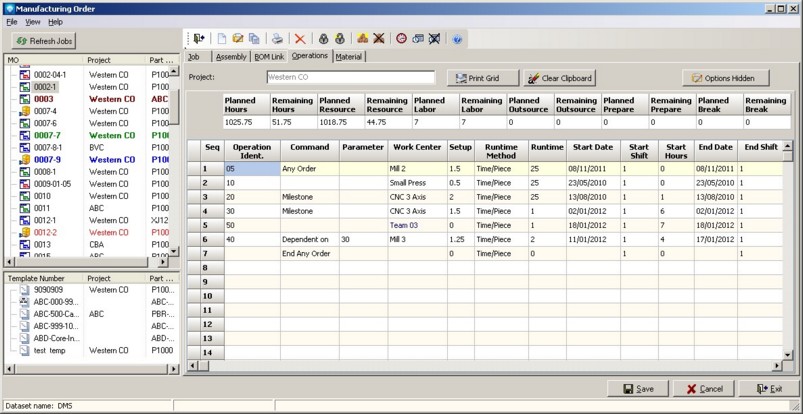The height and width of the screenshot is (414, 803).
Task: Click the Clear Clipboard button
Action: (x=560, y=78)
